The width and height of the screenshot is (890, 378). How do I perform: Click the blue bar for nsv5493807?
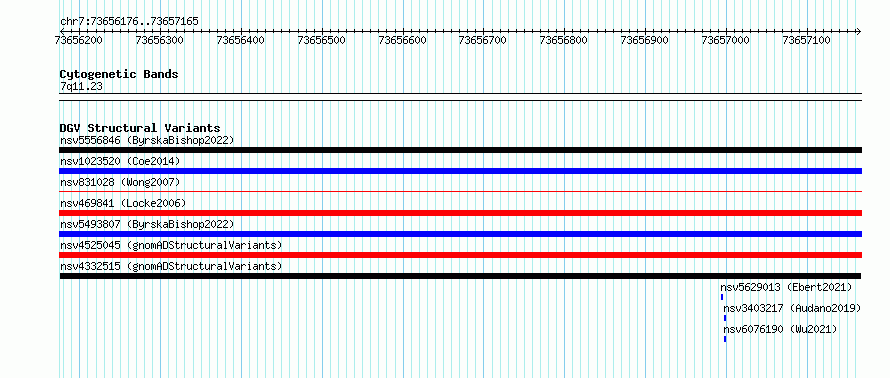point(460,234)
